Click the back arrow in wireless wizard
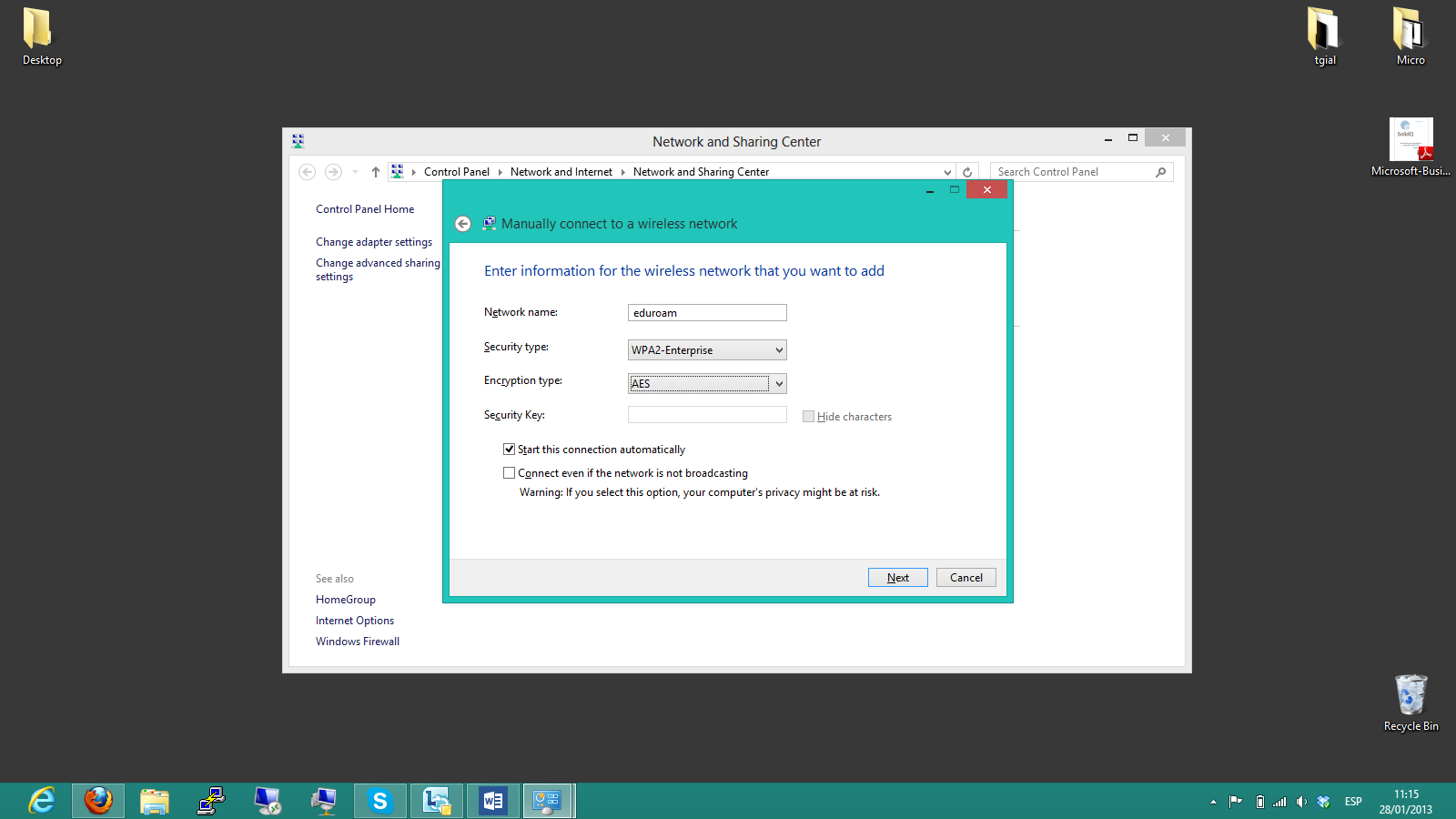1456x819 pixels. point(463,224)
